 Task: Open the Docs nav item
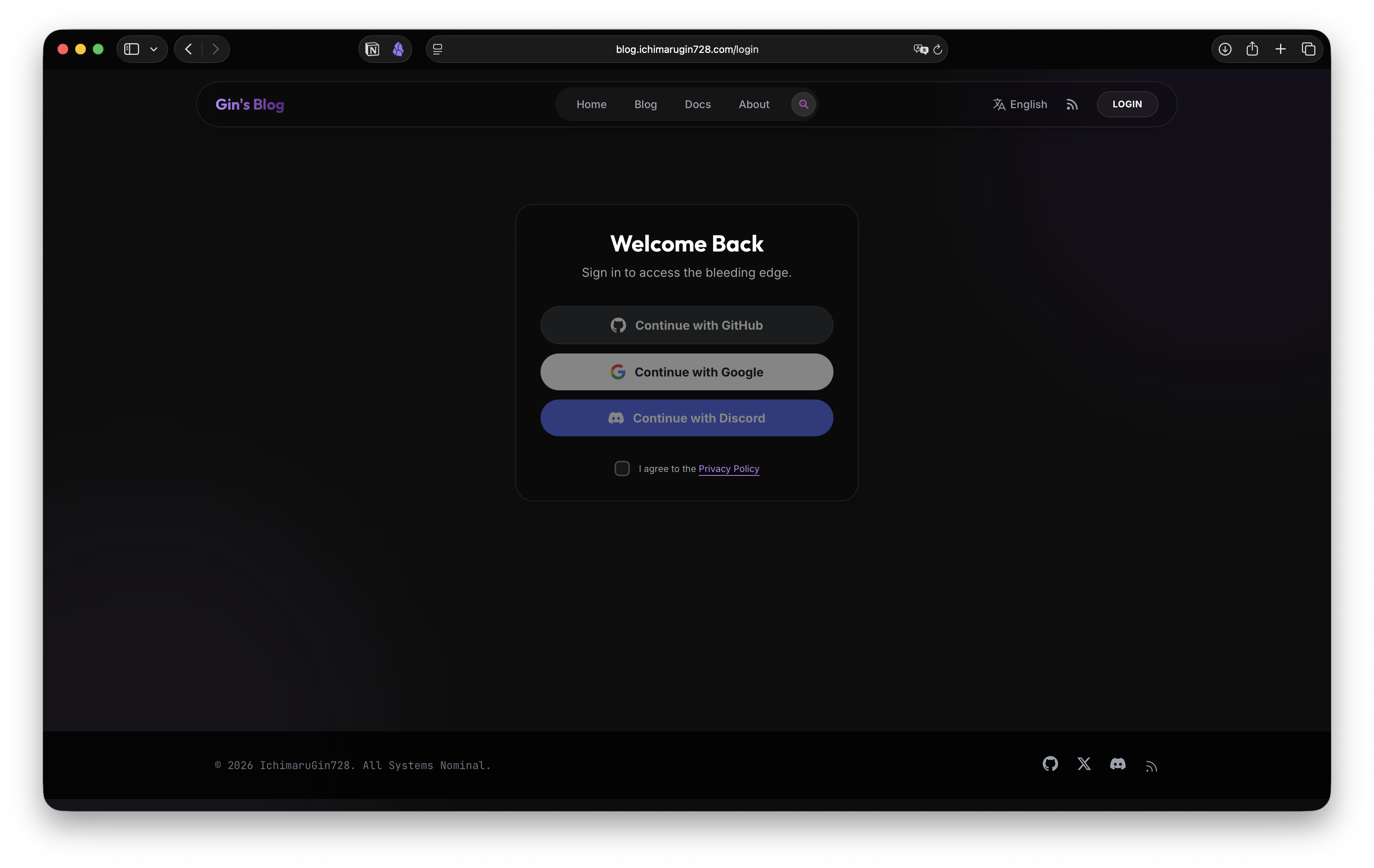(x=697, y=104)
